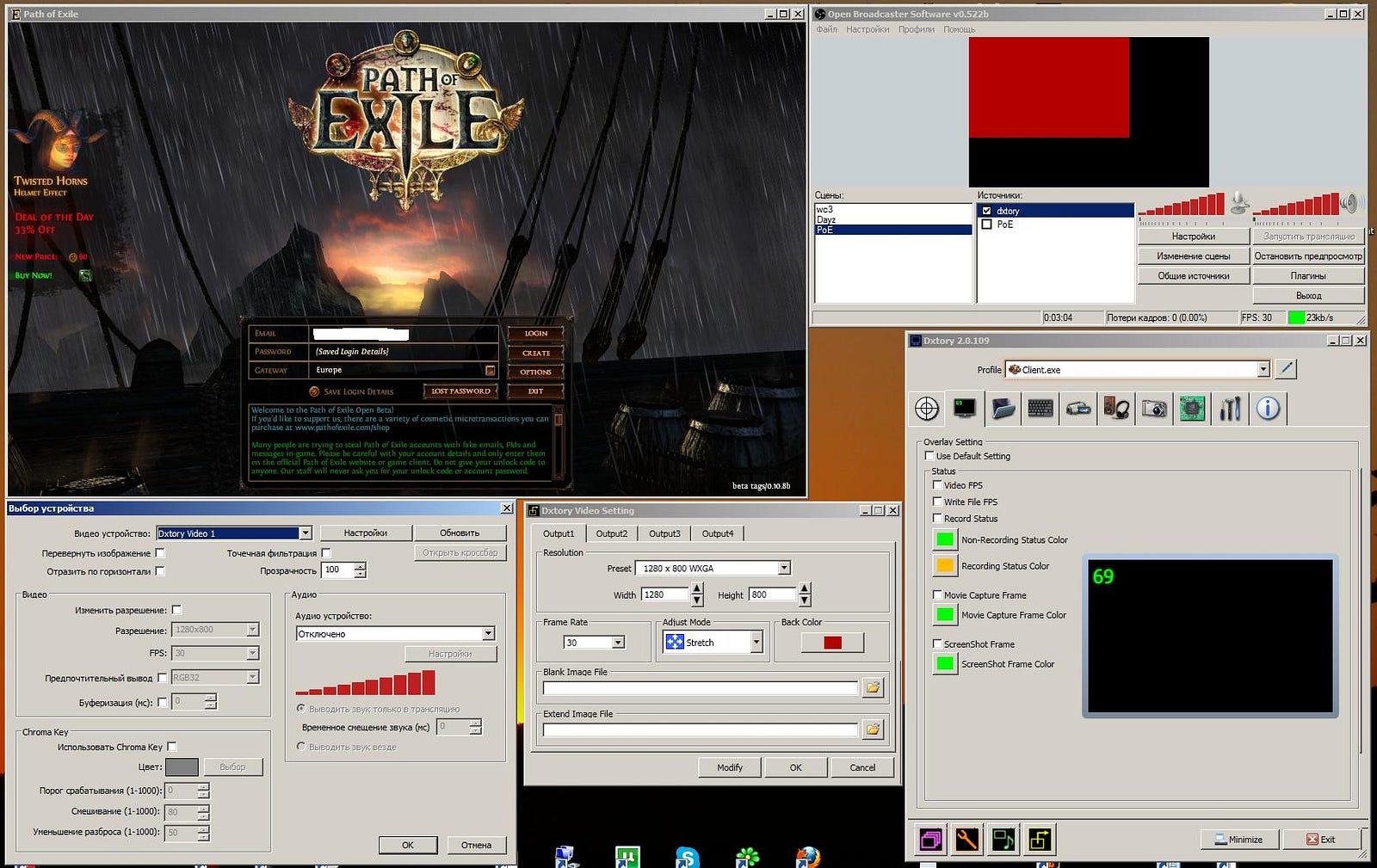
Task: Open the Dxtory folder settings tab
Action: (1003, 409)
